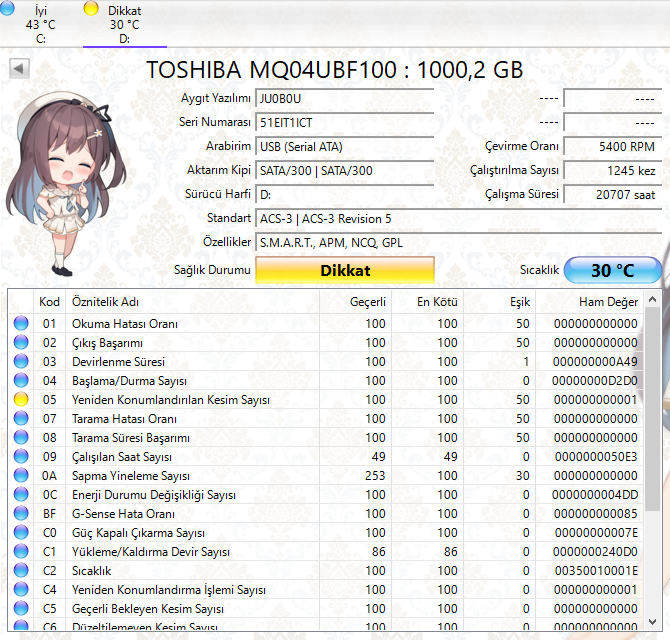Click the attribute list scrollbar thumb
Viewport: 670px width, 640px height.
coord(652,409)
